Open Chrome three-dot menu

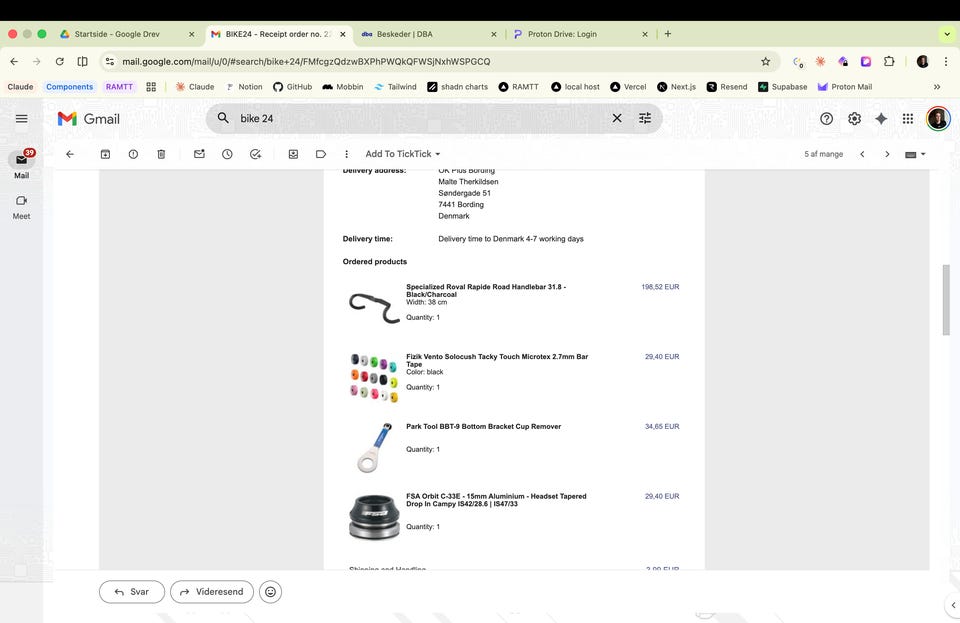click(x=947, y=61)
